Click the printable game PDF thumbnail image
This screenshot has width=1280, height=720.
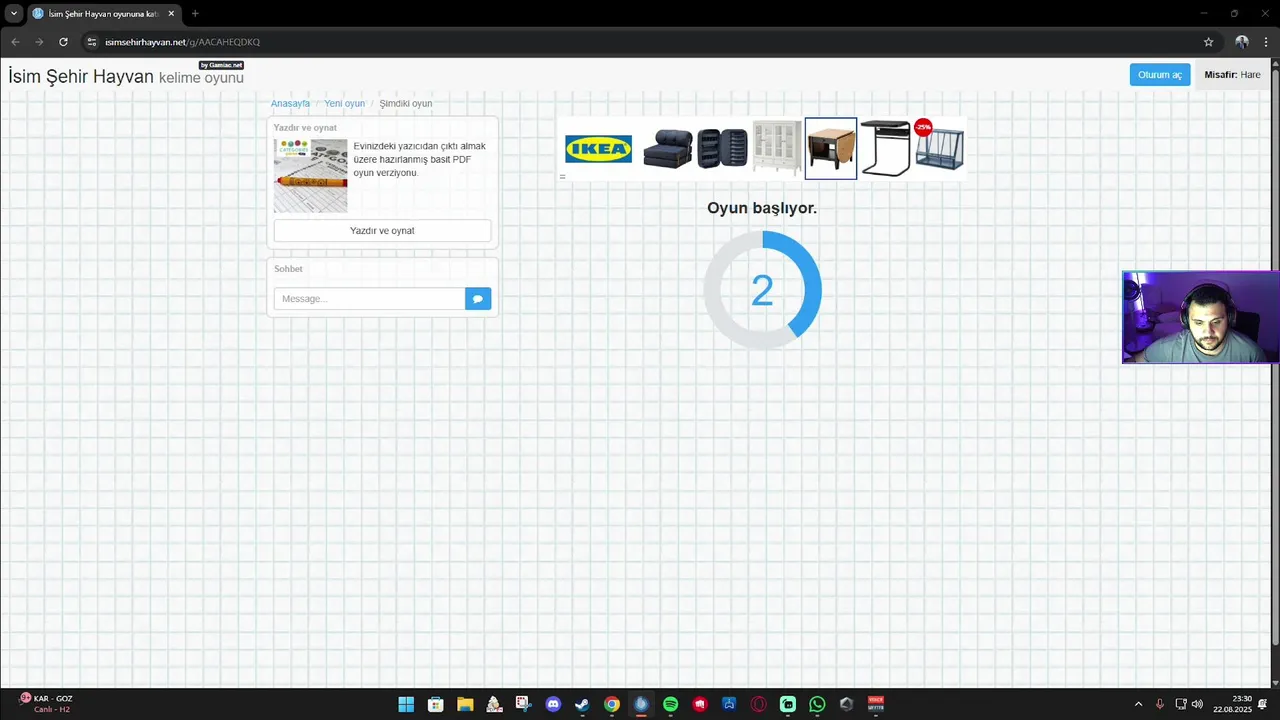point(311,175)
